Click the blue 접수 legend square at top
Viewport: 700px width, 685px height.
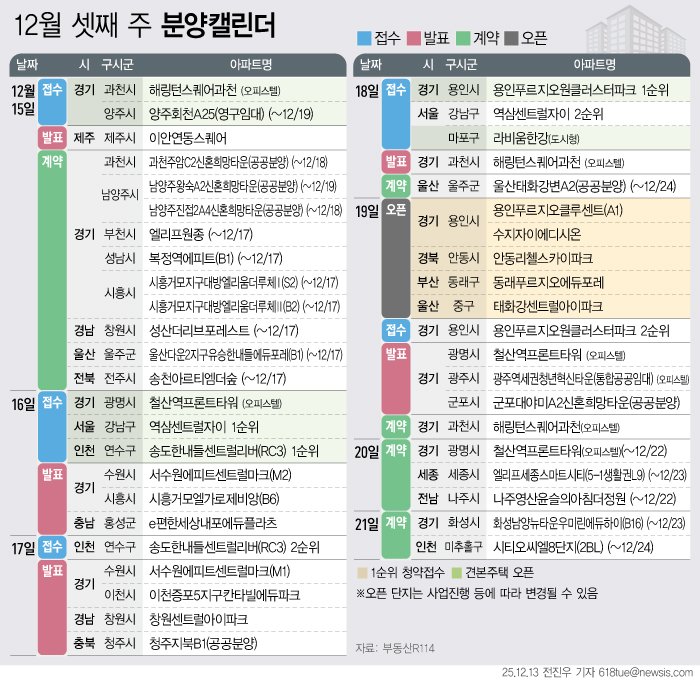[365, 40]
